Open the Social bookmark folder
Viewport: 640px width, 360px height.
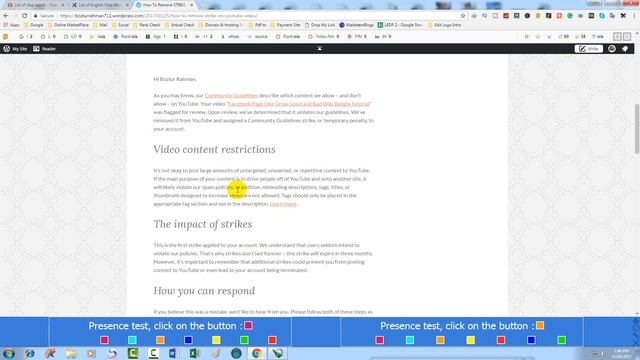click(120, 25)
